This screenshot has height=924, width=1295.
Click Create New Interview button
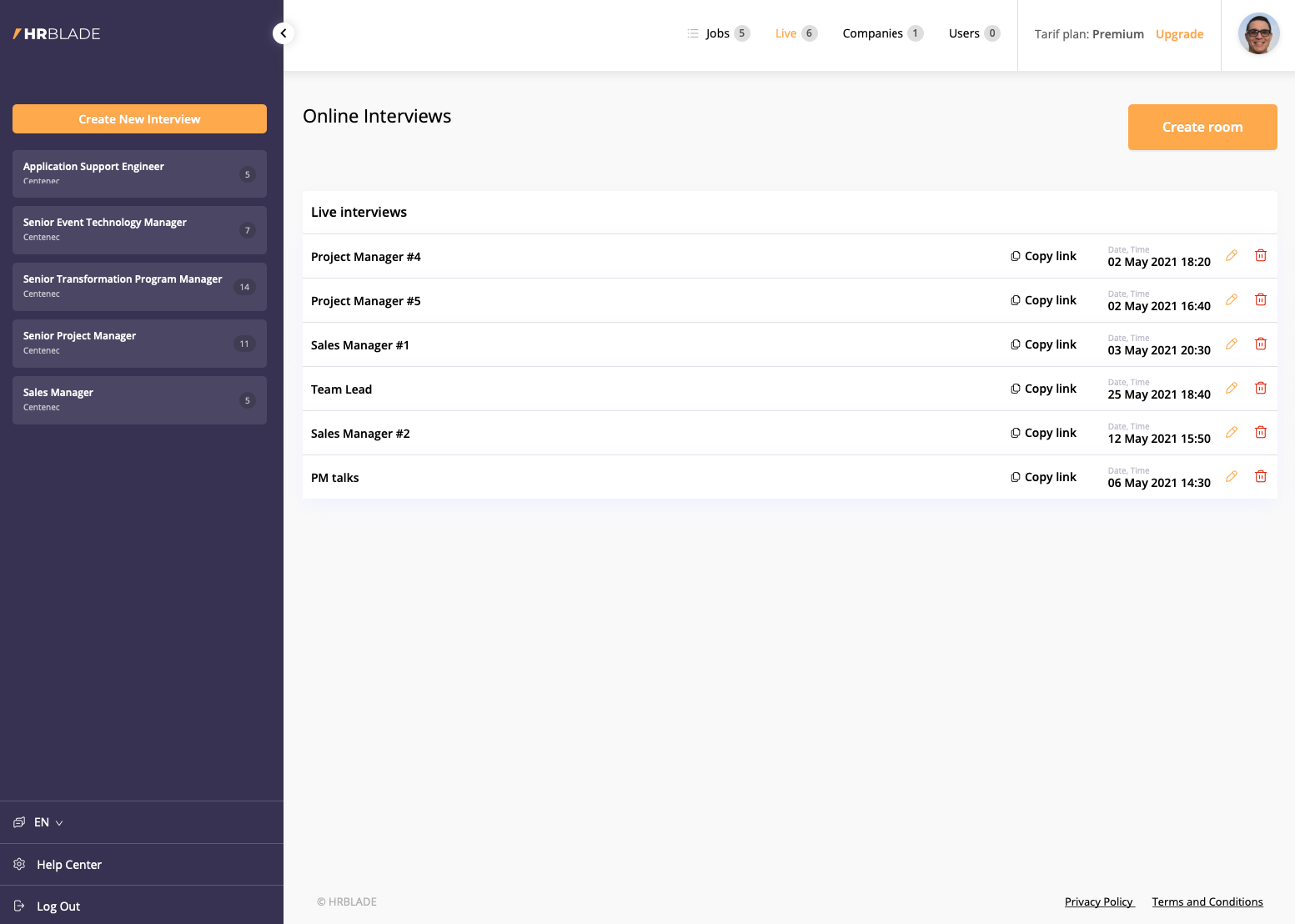(139, 119)
